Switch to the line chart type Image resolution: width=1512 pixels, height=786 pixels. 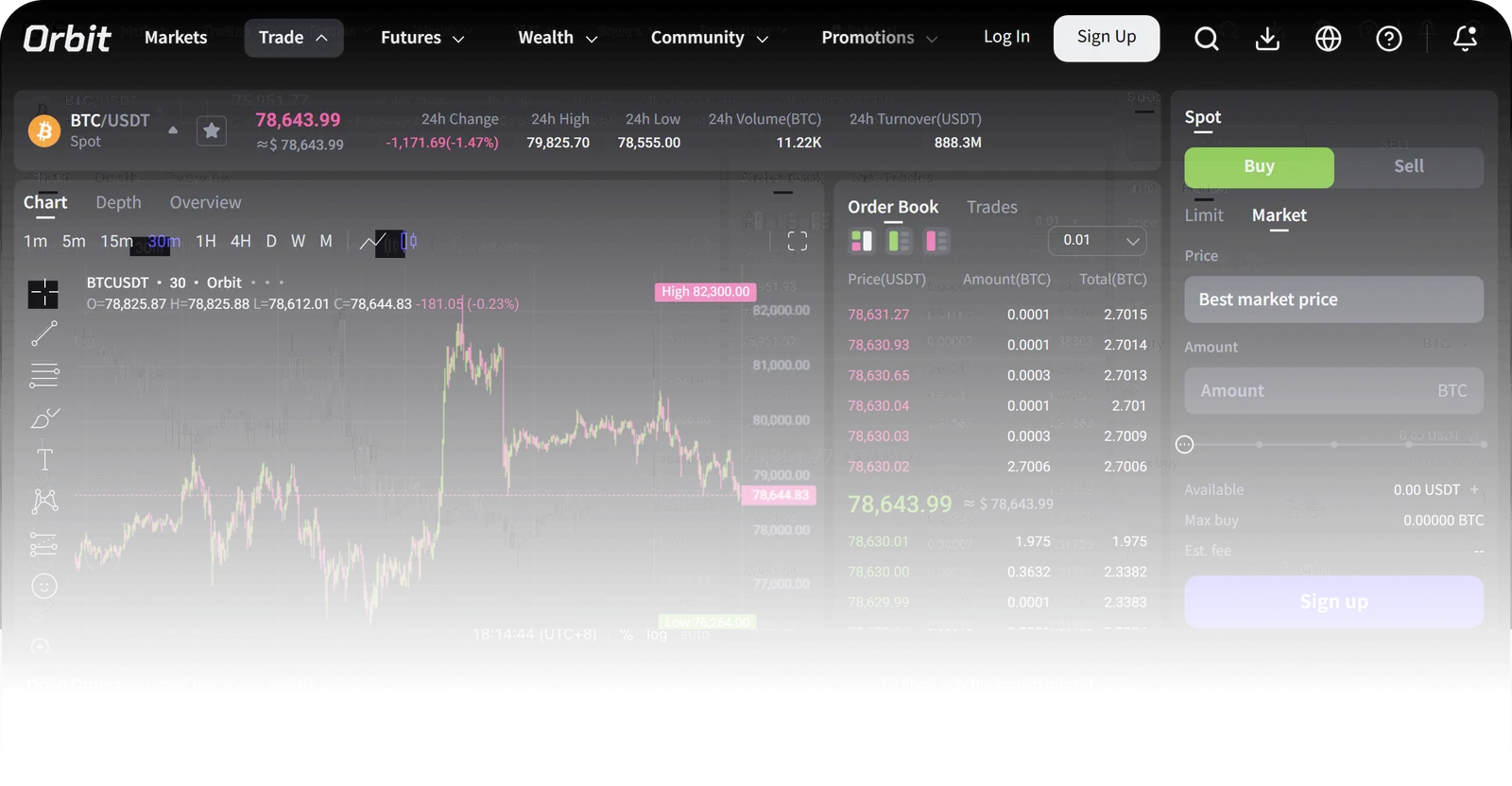[x=373, y=242]
